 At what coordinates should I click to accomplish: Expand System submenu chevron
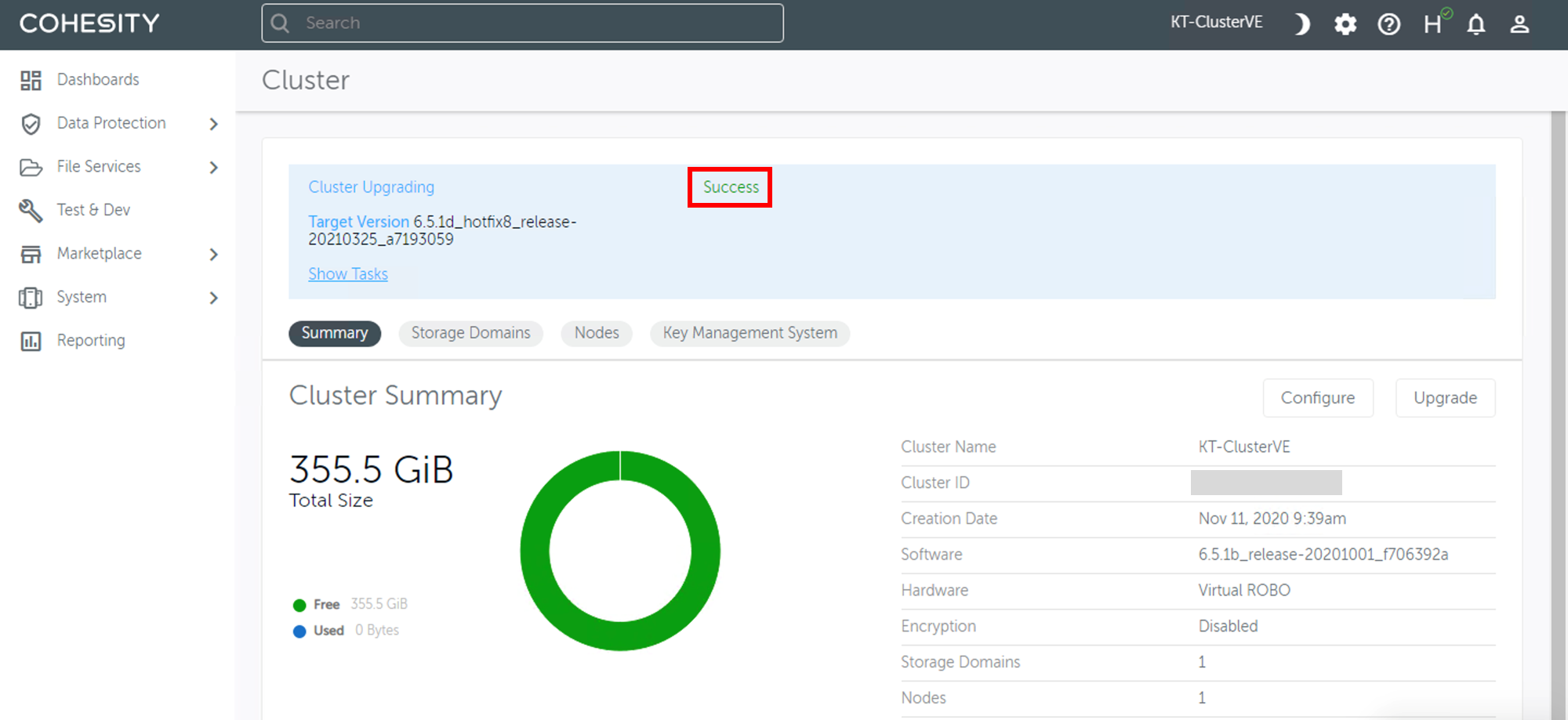click(213, 298)
